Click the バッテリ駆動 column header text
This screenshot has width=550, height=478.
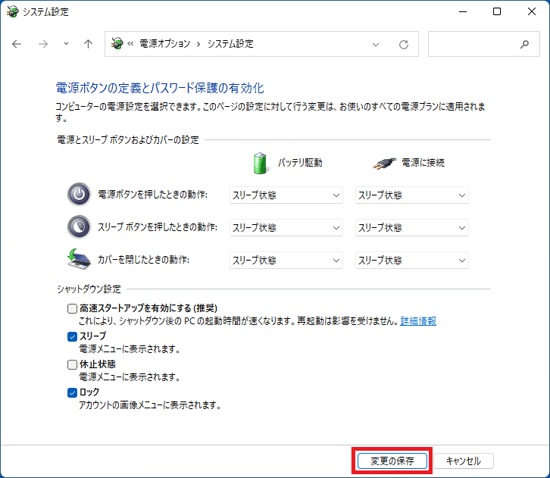(x=300, y=163)
